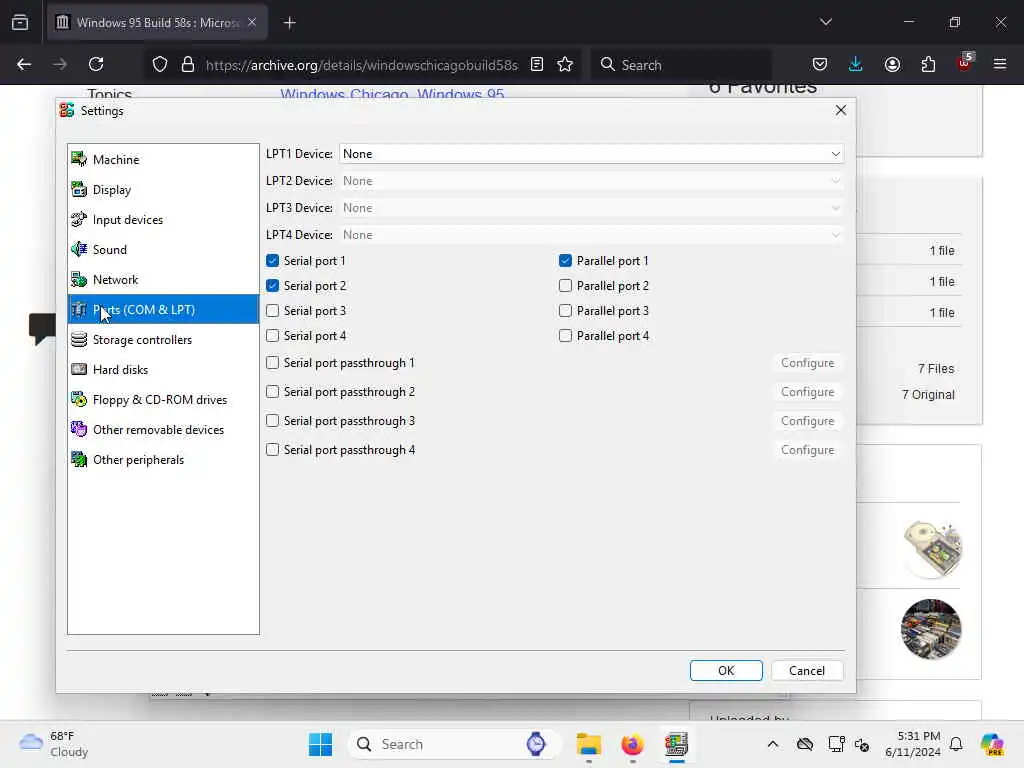Open the LPT1 Device dropdown
The height and width of the screenshot is (768, 1024).
point(591,154)
